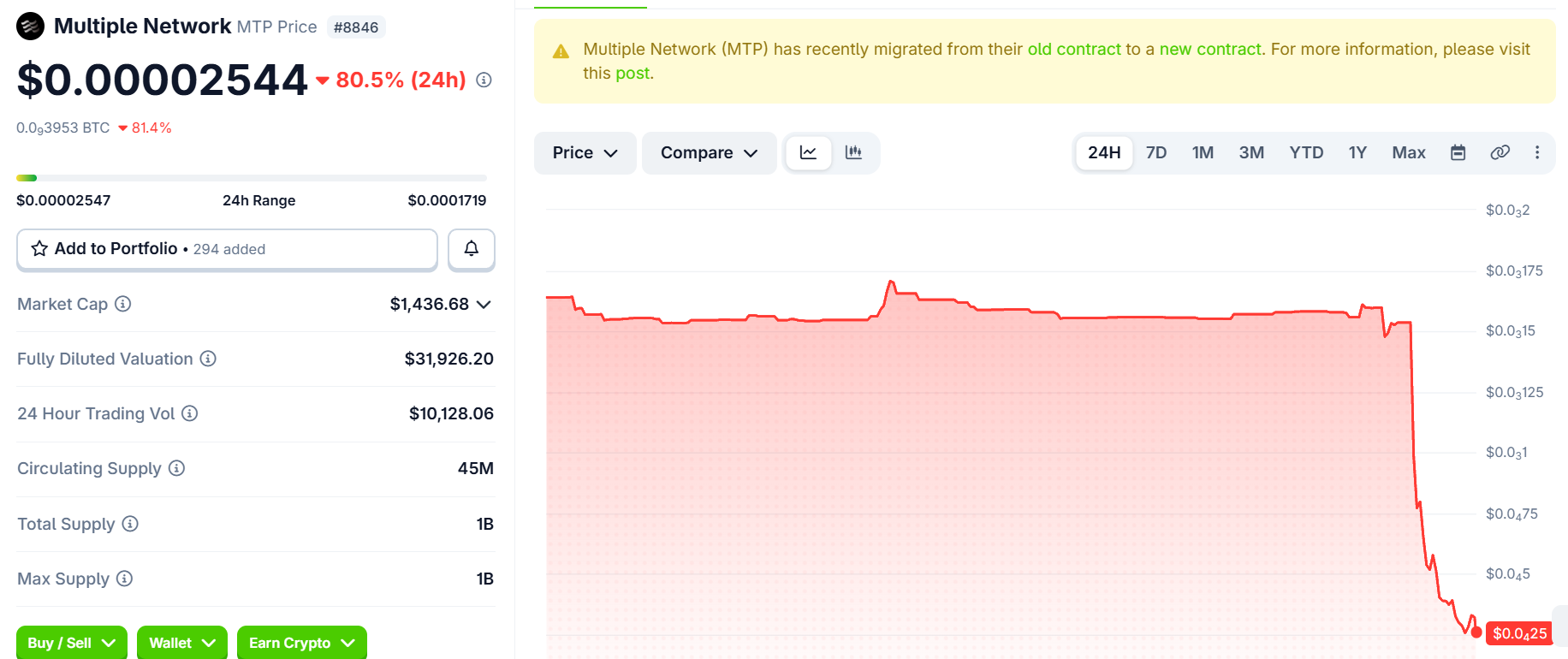Open the migration post link
The image size is (1568, 659).
(633, 74)
